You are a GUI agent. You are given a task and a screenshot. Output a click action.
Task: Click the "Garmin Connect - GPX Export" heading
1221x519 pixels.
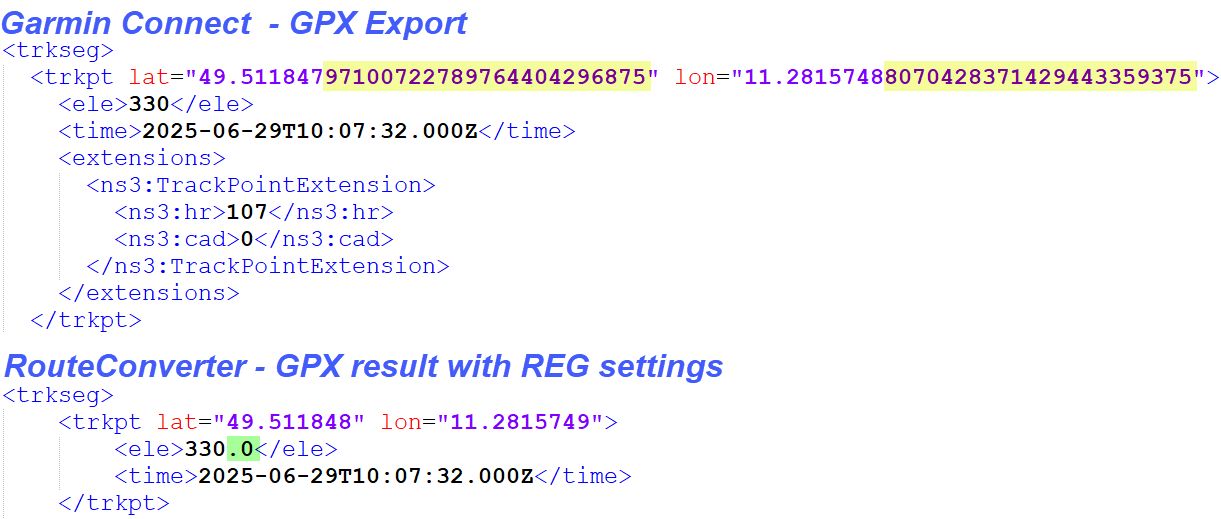pyautogui.click(x=236, y=23)
